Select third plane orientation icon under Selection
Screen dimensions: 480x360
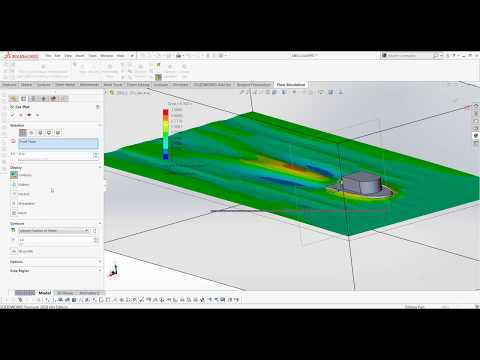pyautogui.click(x=40, y=133)
